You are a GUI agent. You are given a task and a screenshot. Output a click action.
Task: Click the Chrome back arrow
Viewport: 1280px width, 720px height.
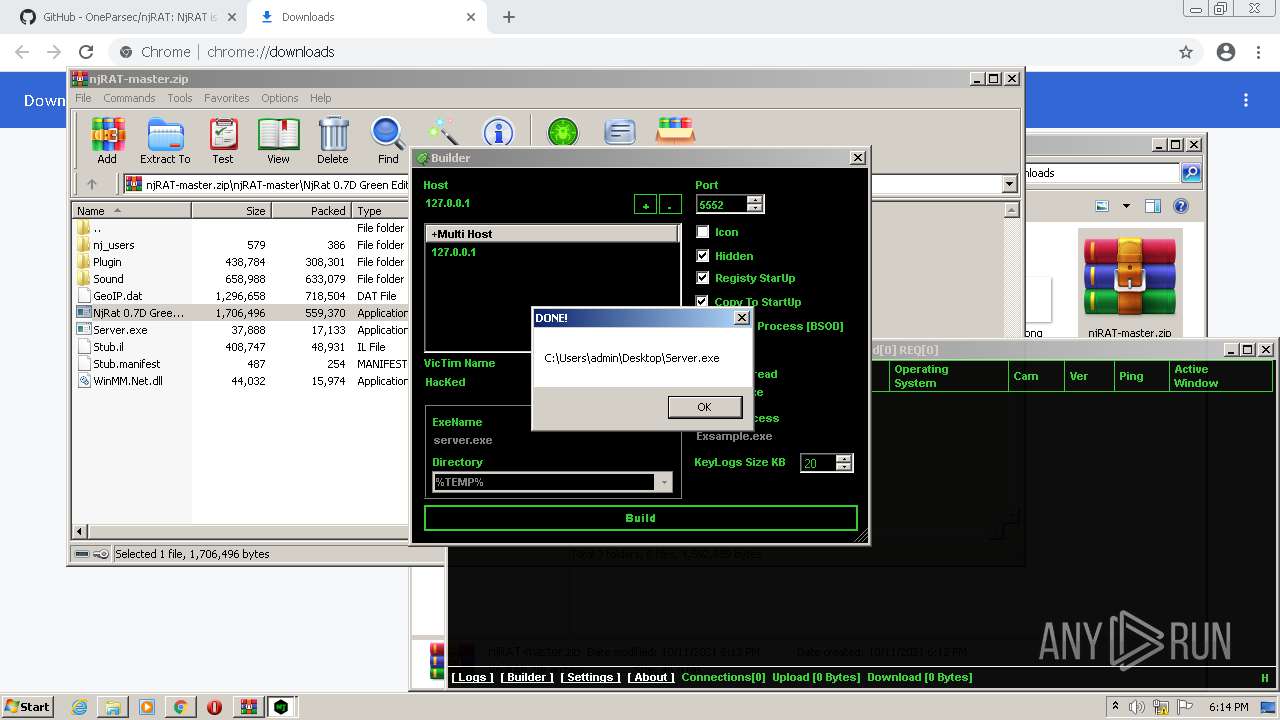22,52
